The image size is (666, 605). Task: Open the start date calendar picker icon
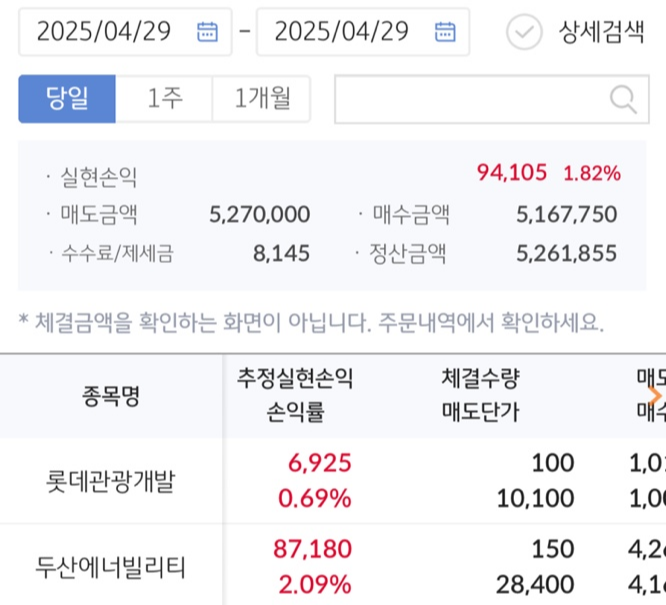point(207,32)
